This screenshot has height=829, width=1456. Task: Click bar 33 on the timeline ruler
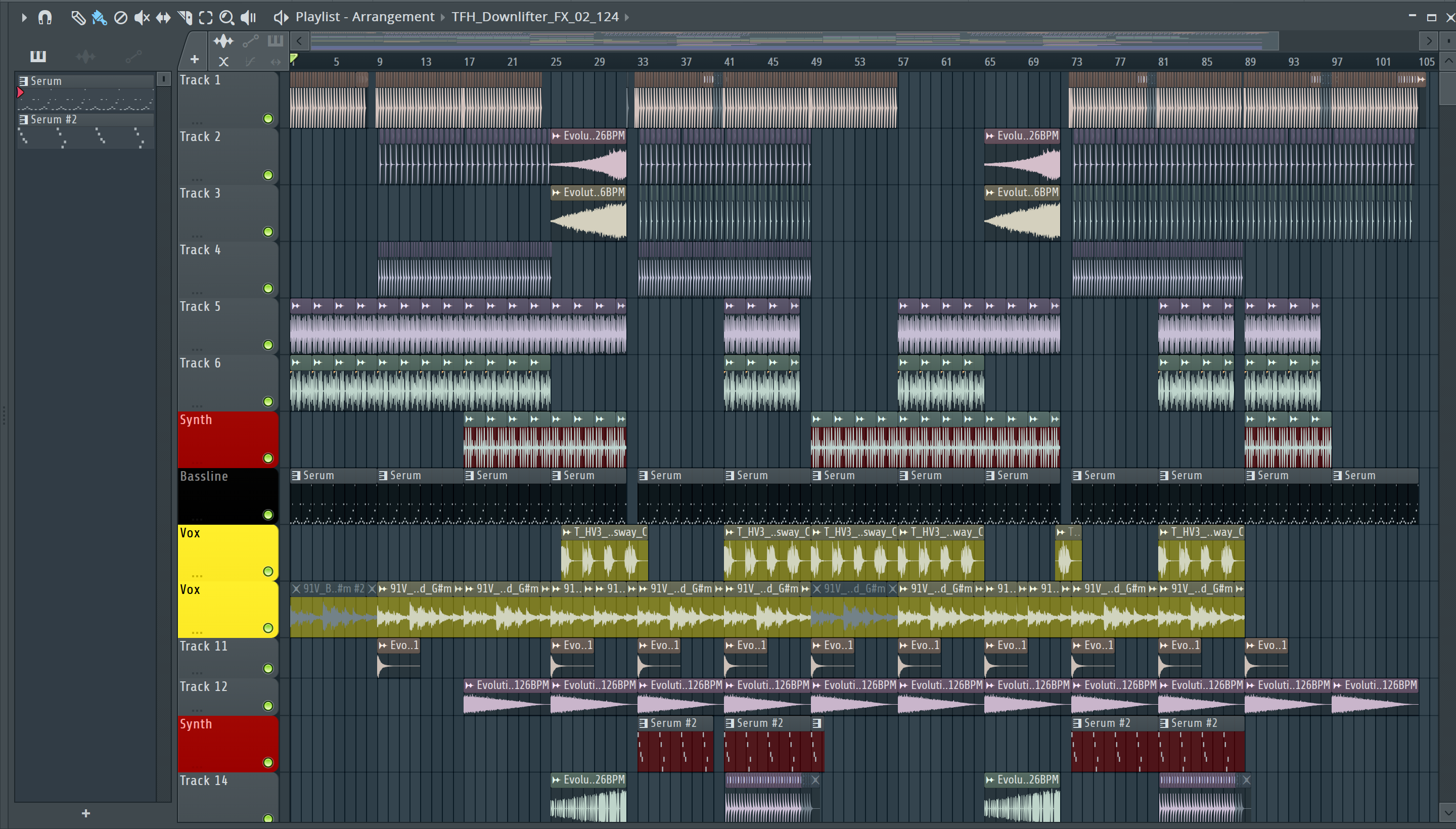pos(643,62)
